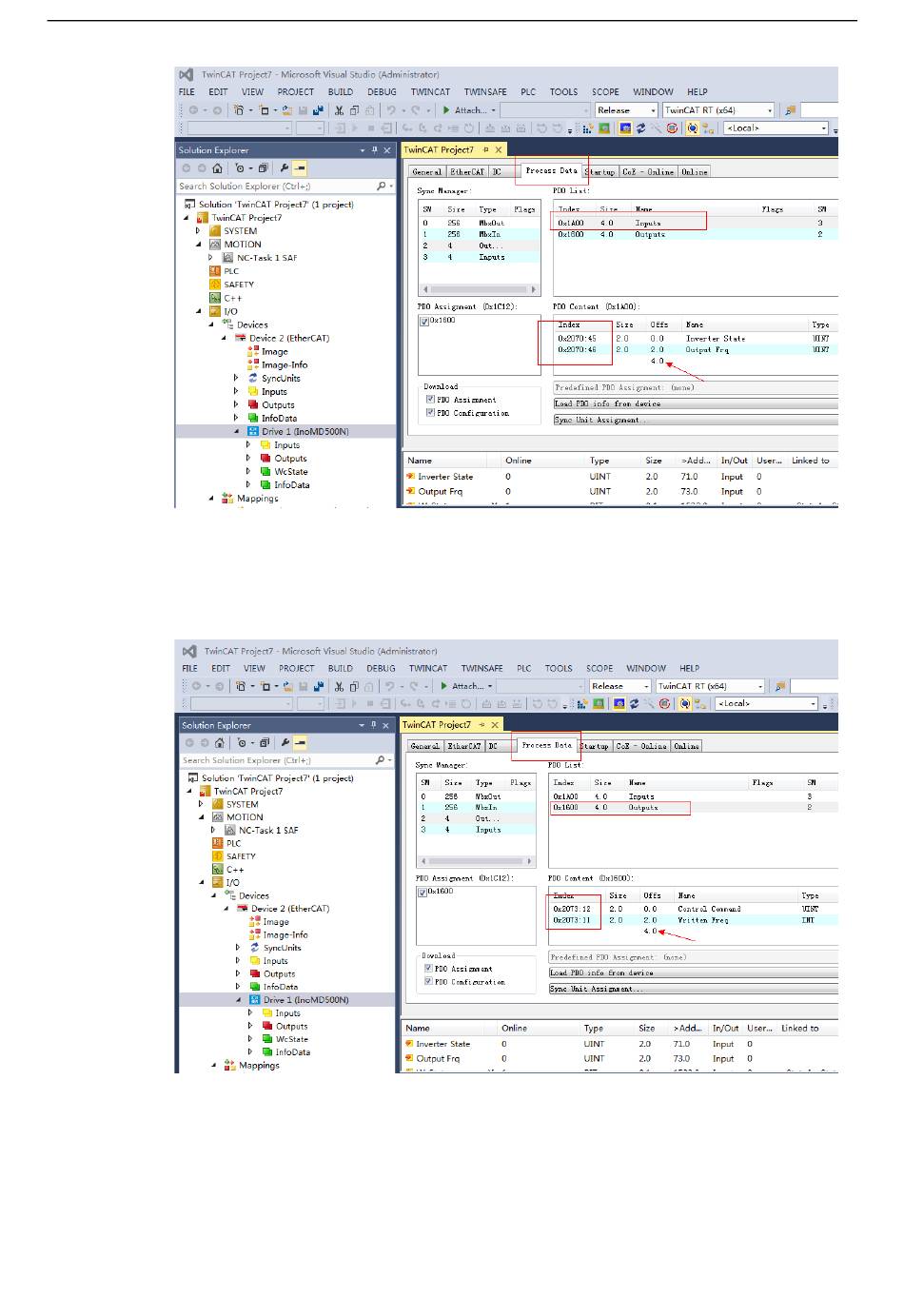Click the Visual Studio logo in the first screenshot's title bar
Viewport: 904px width, 1316px height.
point(187,74)
